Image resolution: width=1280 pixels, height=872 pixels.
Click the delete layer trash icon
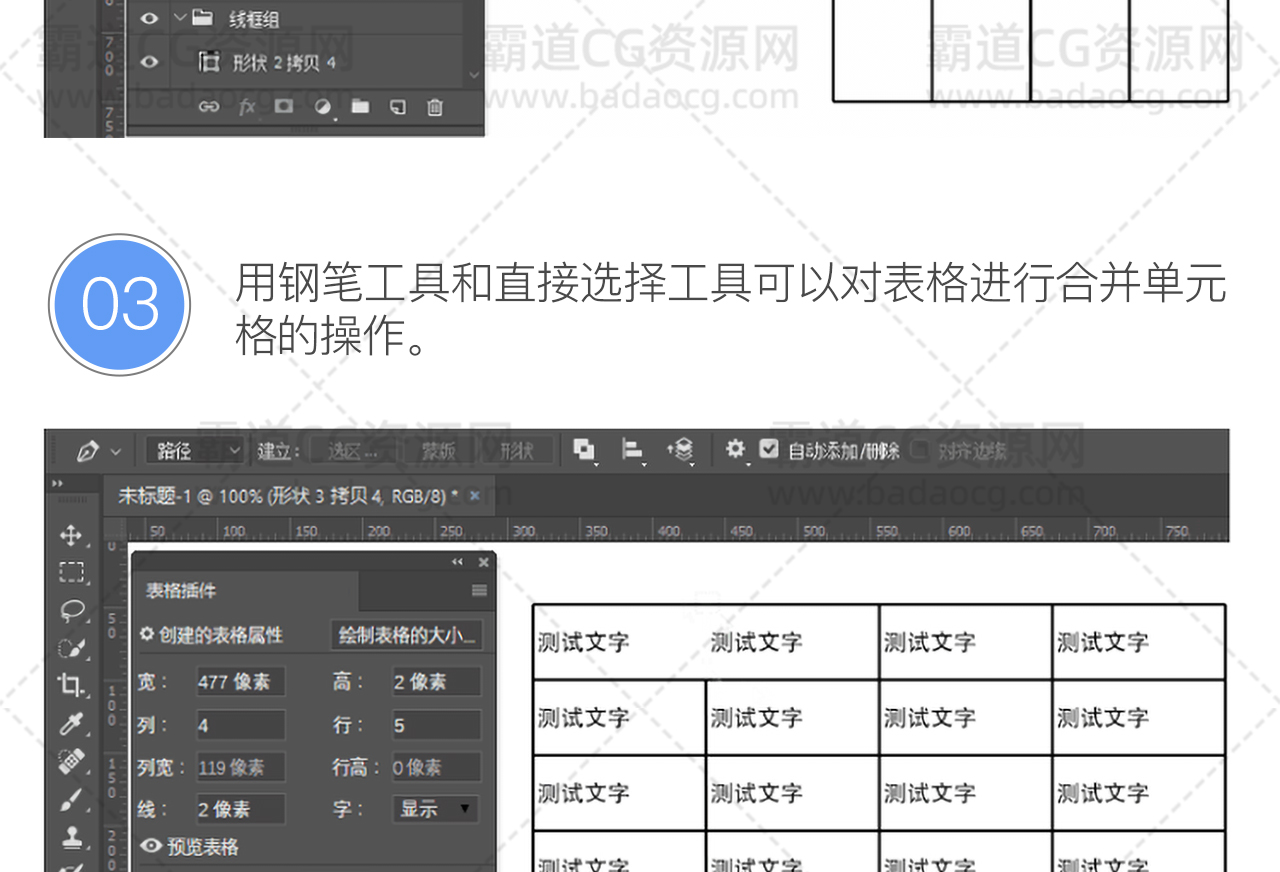pos(435,107)
